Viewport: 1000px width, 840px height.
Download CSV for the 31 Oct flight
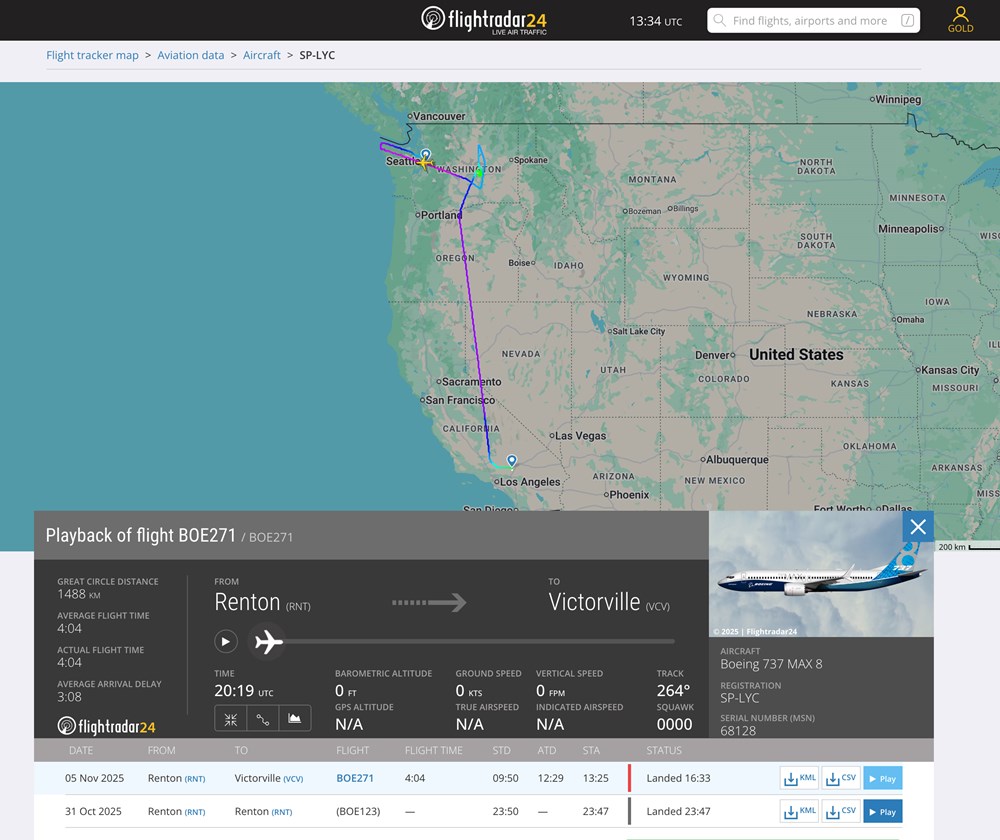841,811
